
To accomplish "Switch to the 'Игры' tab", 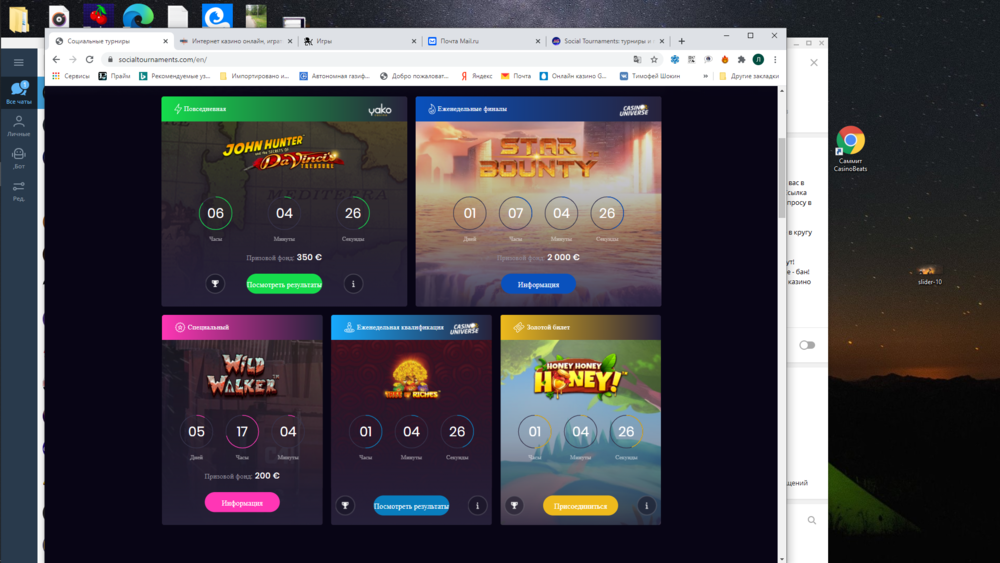I will [360, 41].
